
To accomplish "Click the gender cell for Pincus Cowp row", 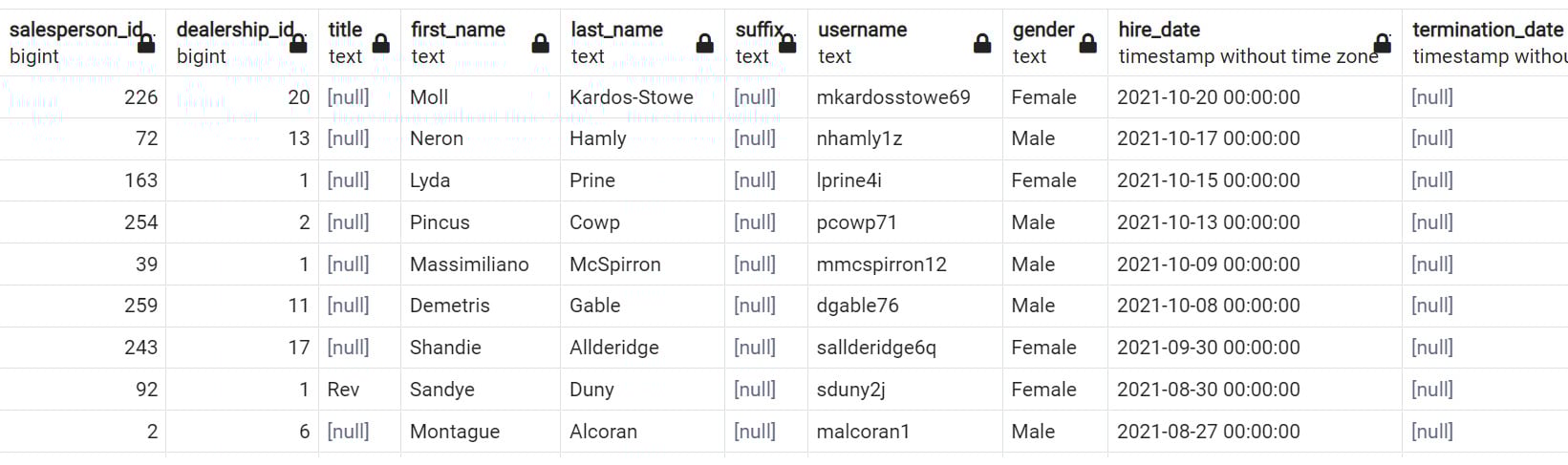I will [x=1055, y=222].
